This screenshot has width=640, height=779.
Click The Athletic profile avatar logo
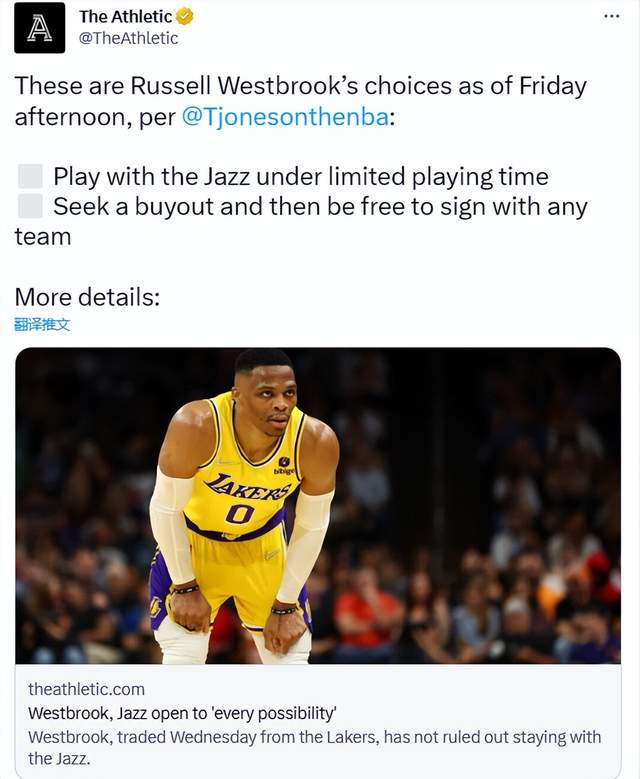[40, 28]
